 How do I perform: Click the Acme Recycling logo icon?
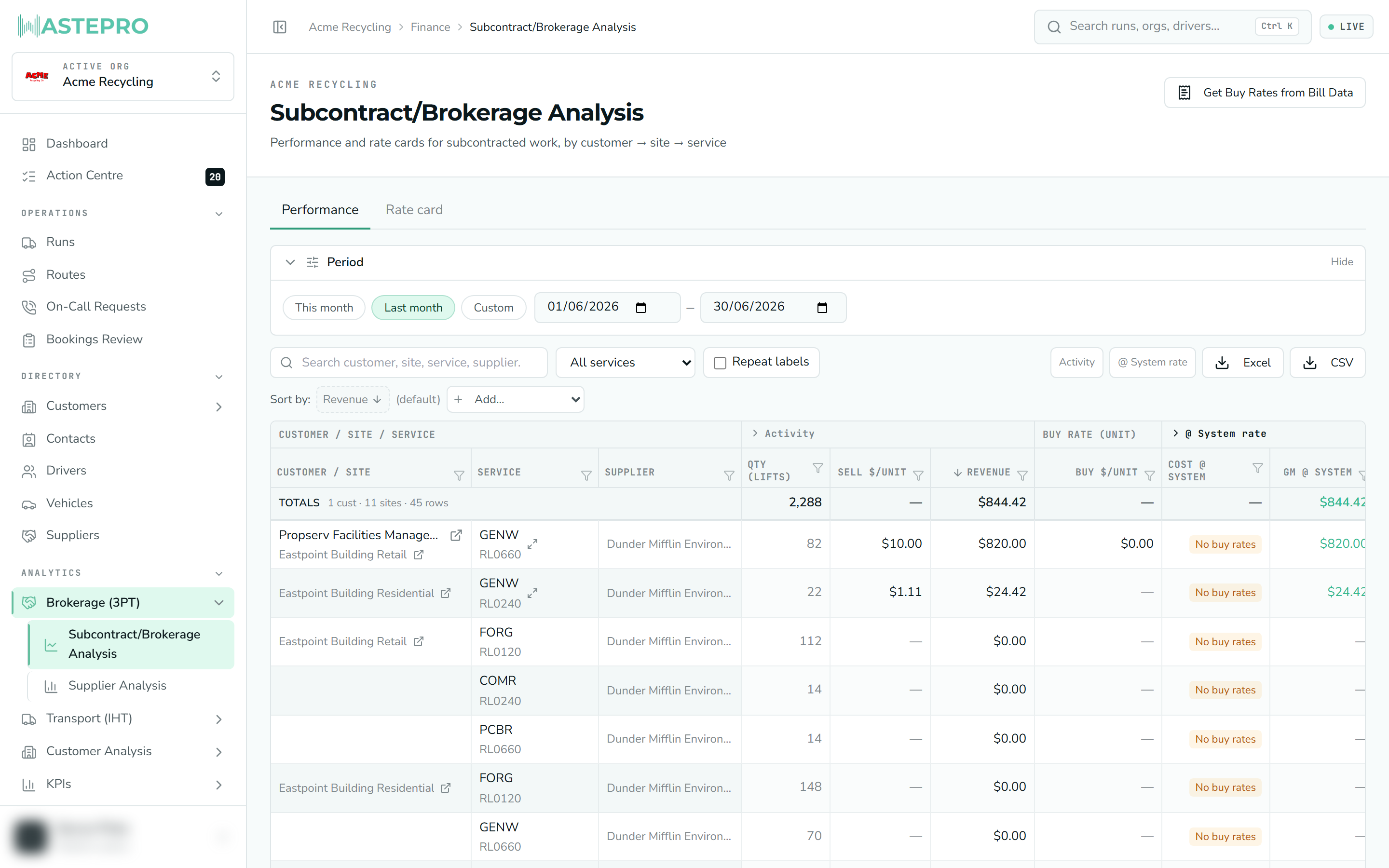37,76
